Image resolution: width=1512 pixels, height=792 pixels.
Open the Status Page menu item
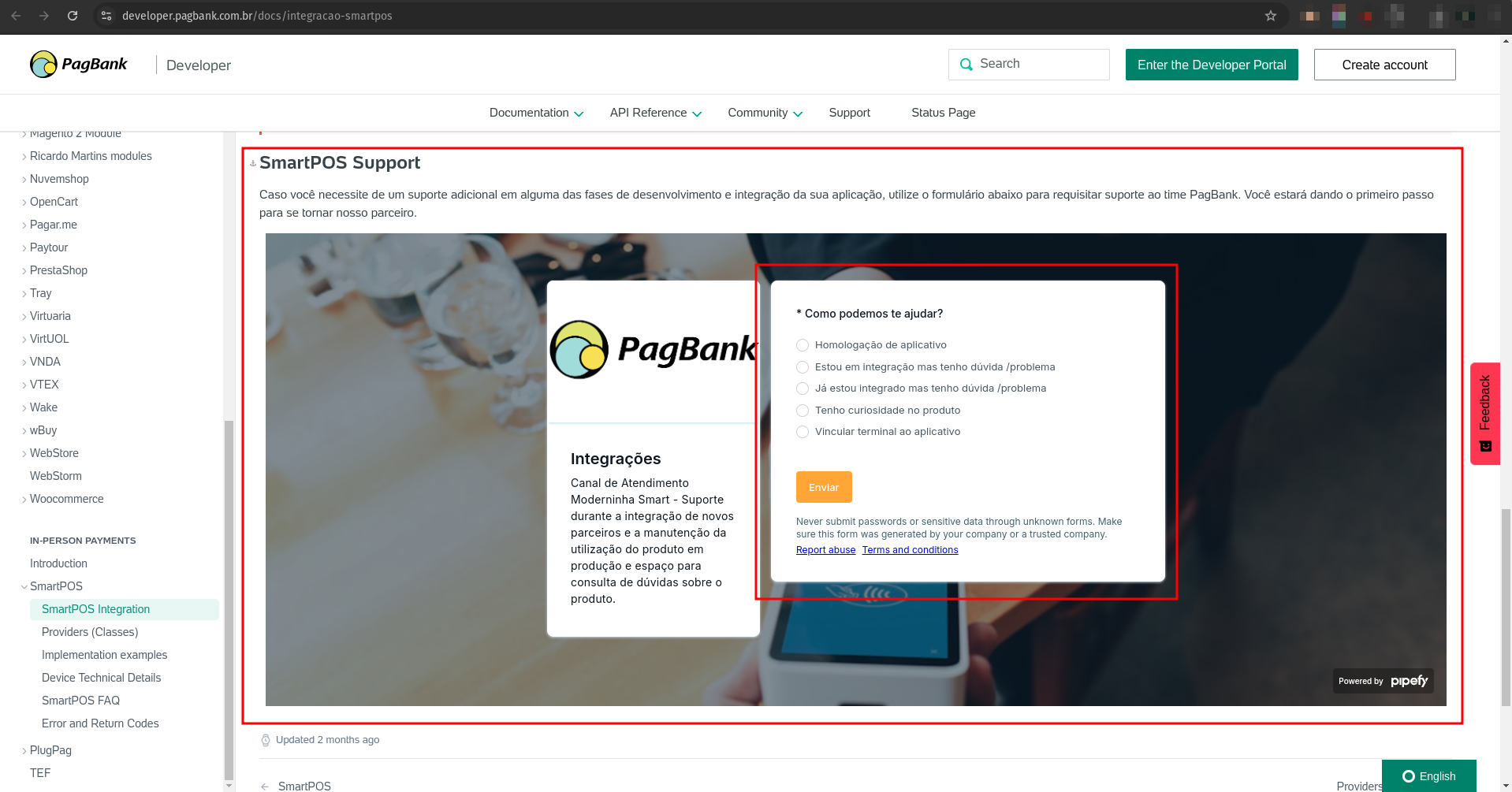point(943,113)
